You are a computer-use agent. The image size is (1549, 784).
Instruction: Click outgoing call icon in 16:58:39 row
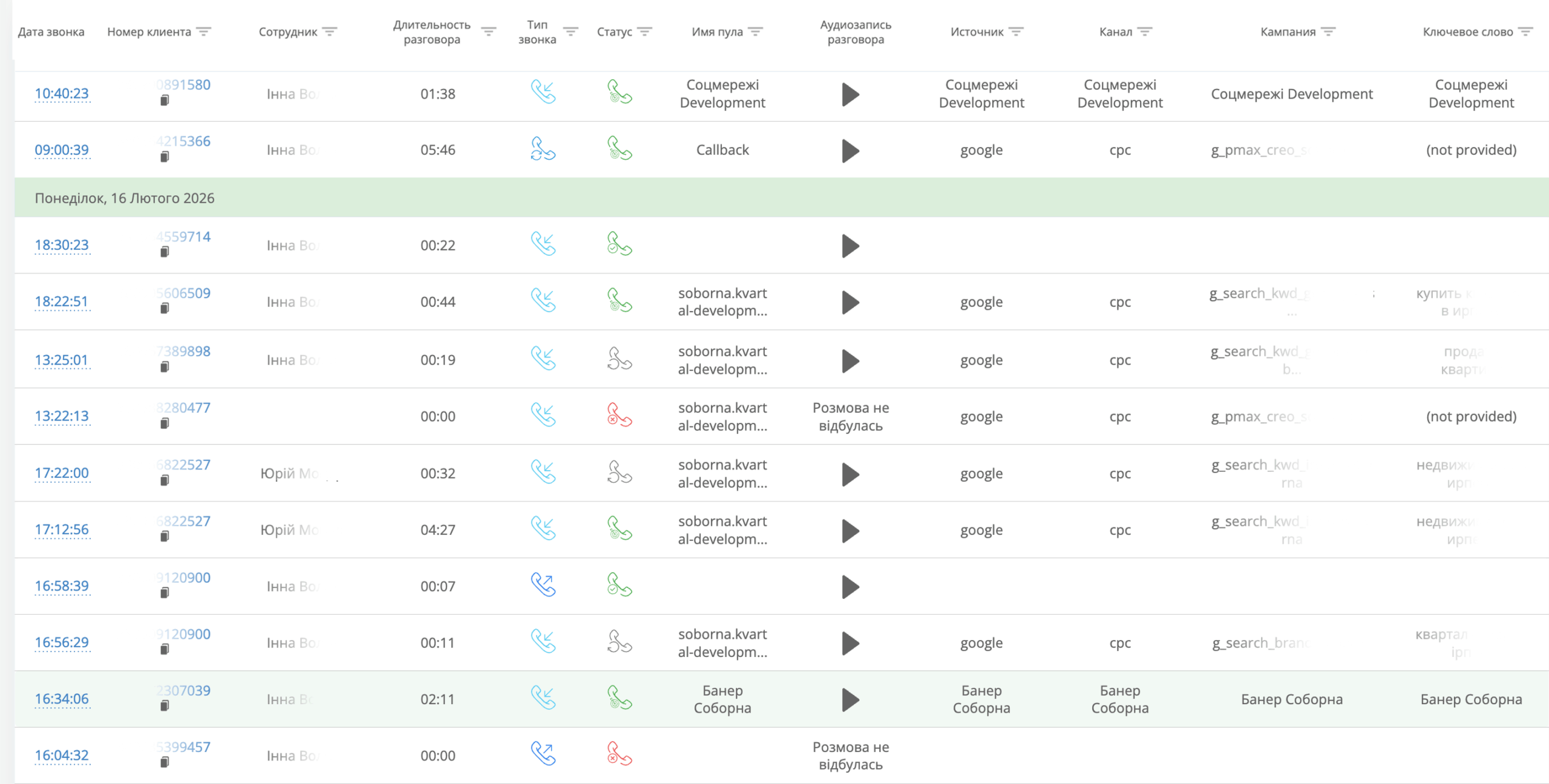(x=543, y=585)
